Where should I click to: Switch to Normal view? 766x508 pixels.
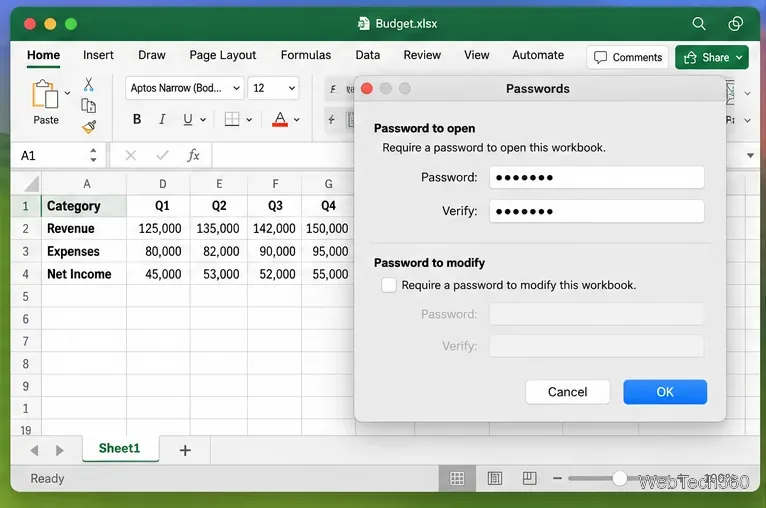tap(457, 478)
